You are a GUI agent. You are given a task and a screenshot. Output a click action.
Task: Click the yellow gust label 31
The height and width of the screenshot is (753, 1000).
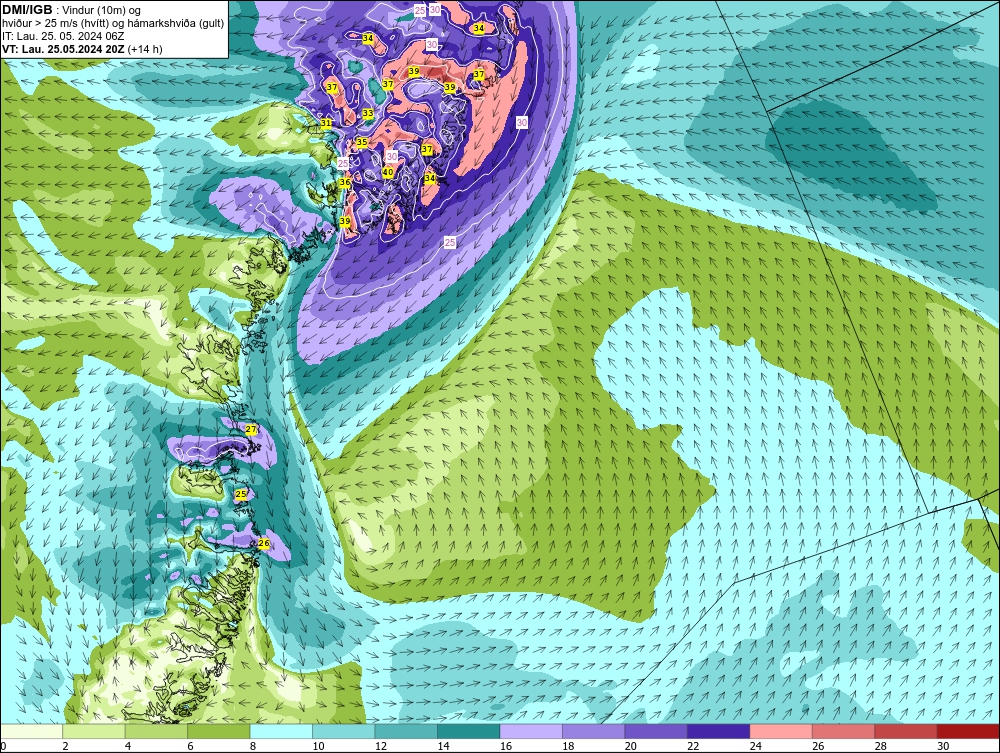tap(326, 123)
